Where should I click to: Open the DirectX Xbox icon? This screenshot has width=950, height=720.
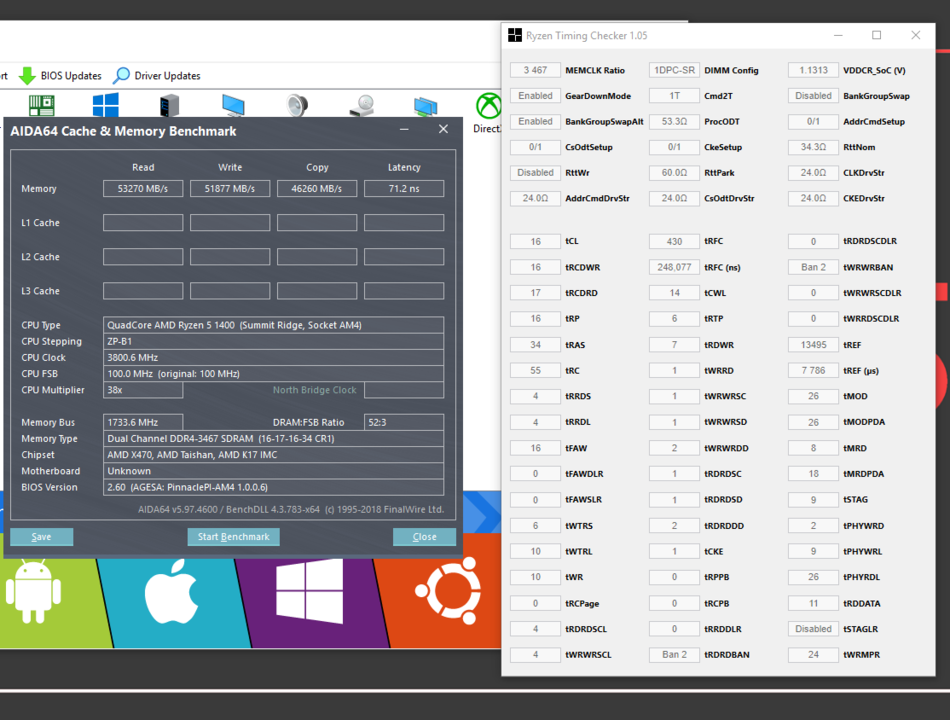point(488,106)
